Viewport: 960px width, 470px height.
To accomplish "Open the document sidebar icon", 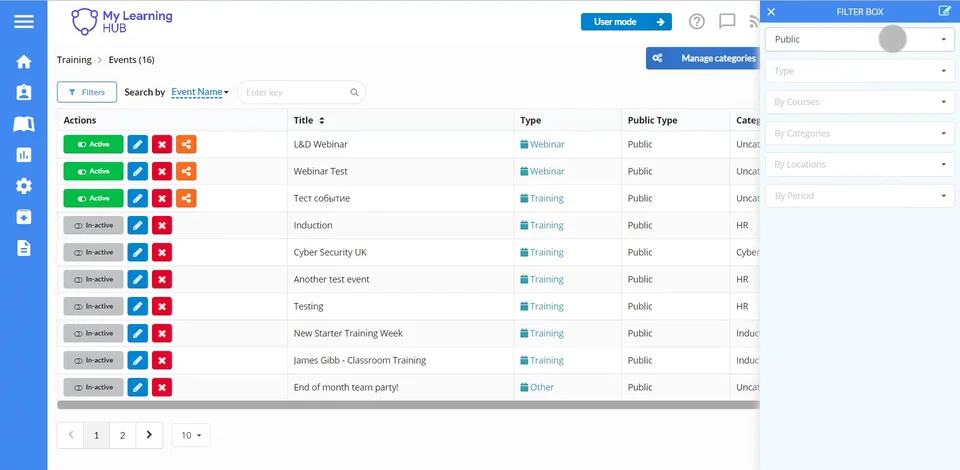I will (24, 248).
